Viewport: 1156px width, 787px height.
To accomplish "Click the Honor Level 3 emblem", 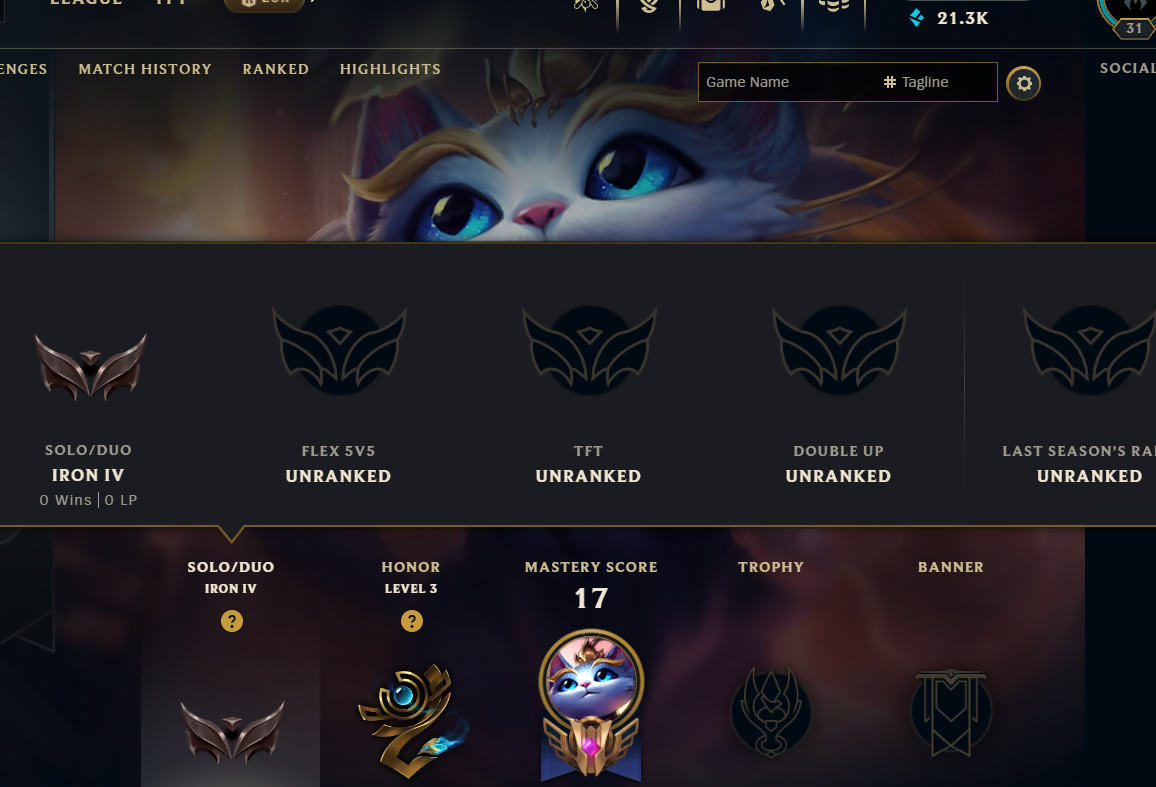I will [412, 721].
